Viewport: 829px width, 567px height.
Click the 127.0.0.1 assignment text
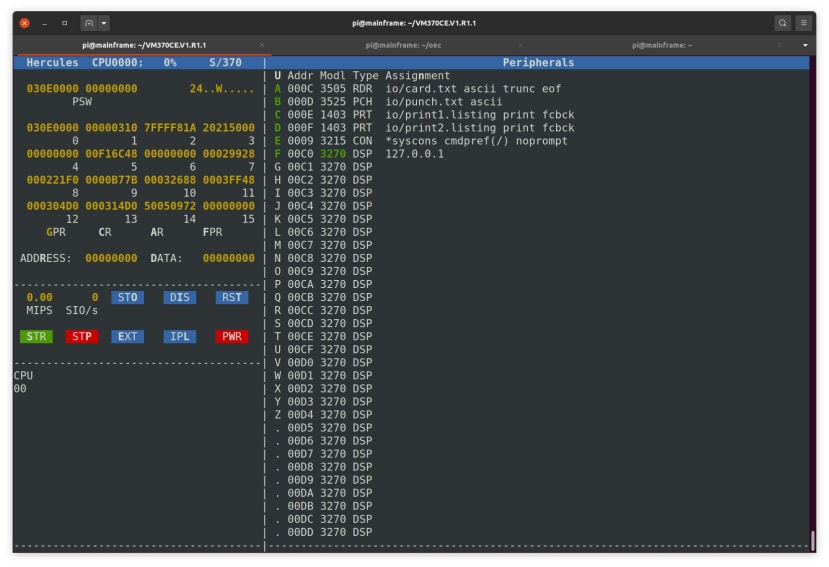(x=414, y=154)
